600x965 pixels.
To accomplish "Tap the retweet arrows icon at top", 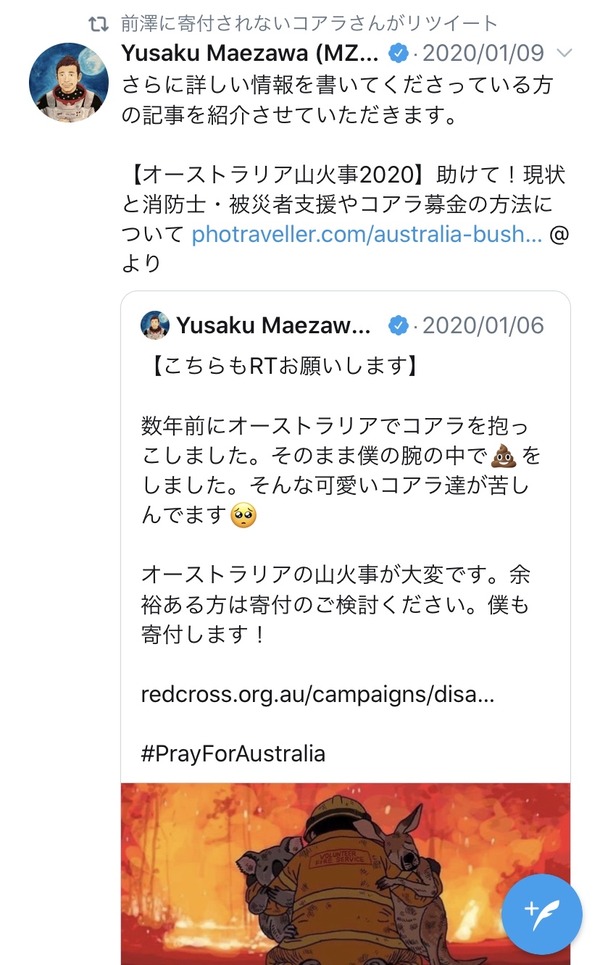I will click(97, 22).
